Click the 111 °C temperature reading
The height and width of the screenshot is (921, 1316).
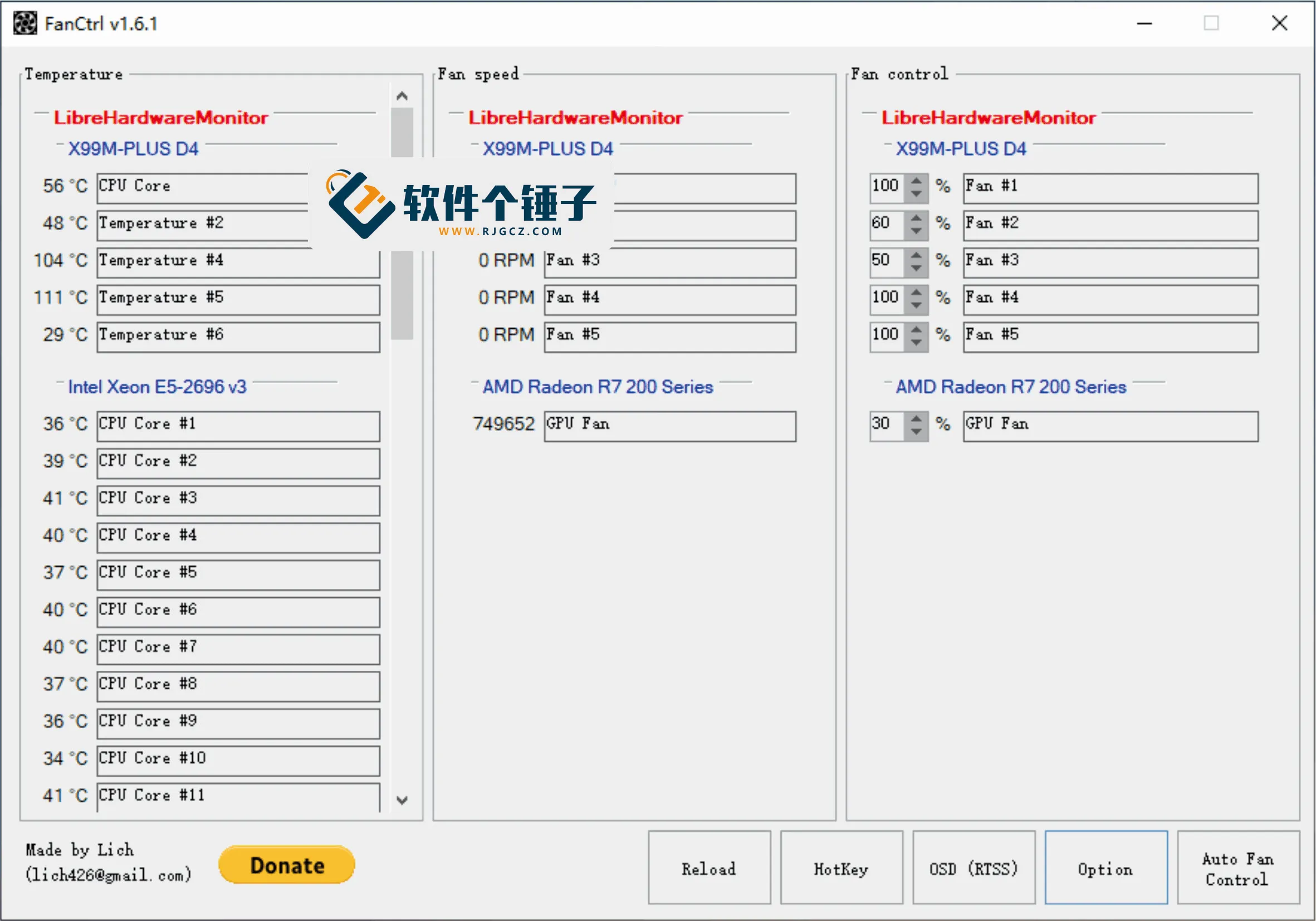coord(61,298)
